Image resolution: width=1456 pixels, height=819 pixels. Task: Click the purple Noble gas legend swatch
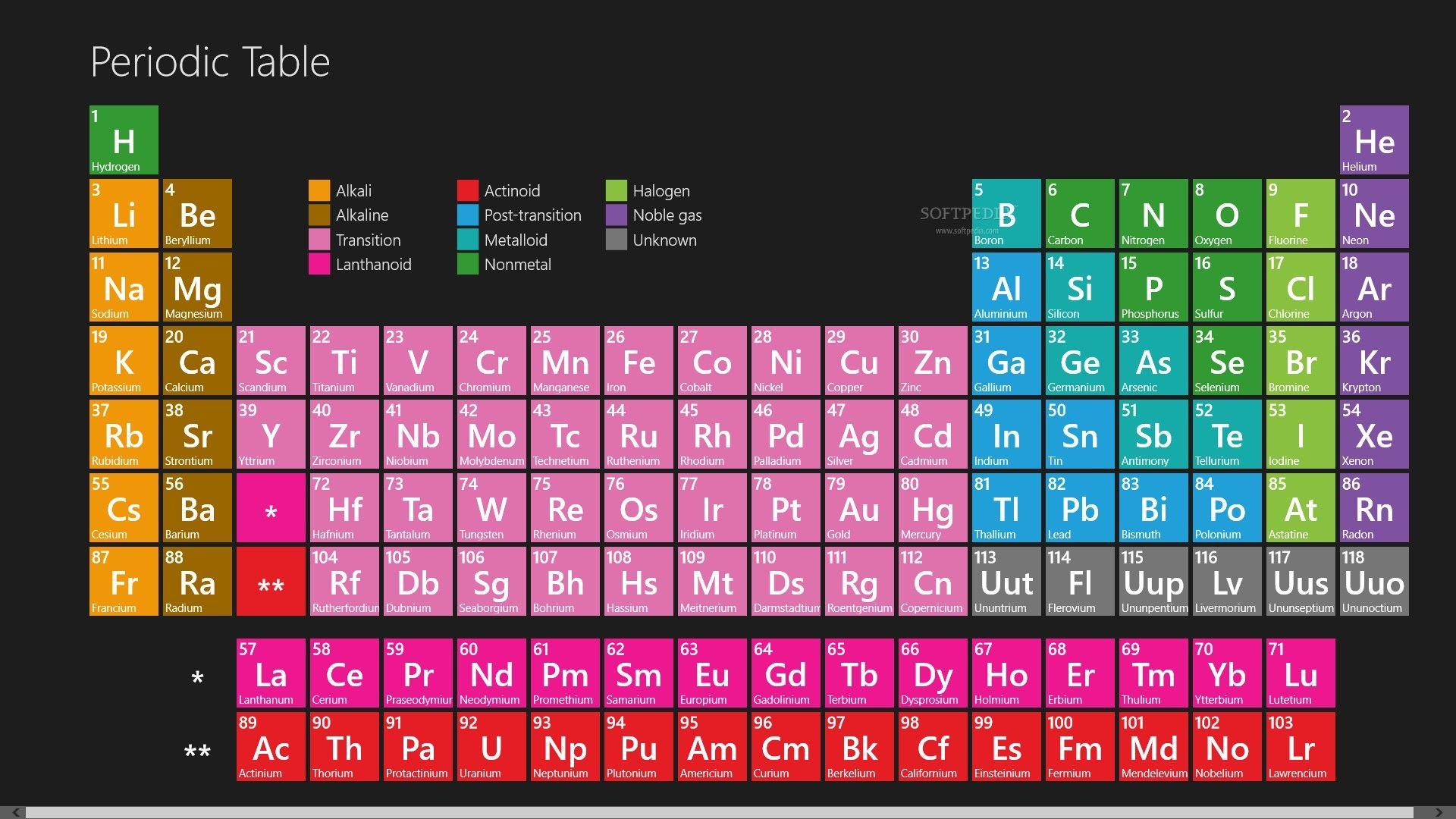click(x=617, y=215)
